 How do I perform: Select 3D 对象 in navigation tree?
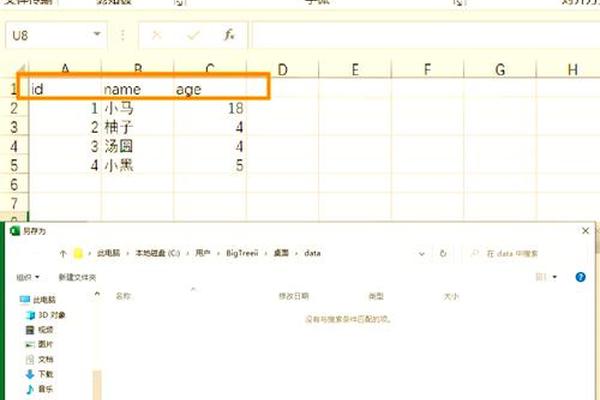[x=46, y=315]
